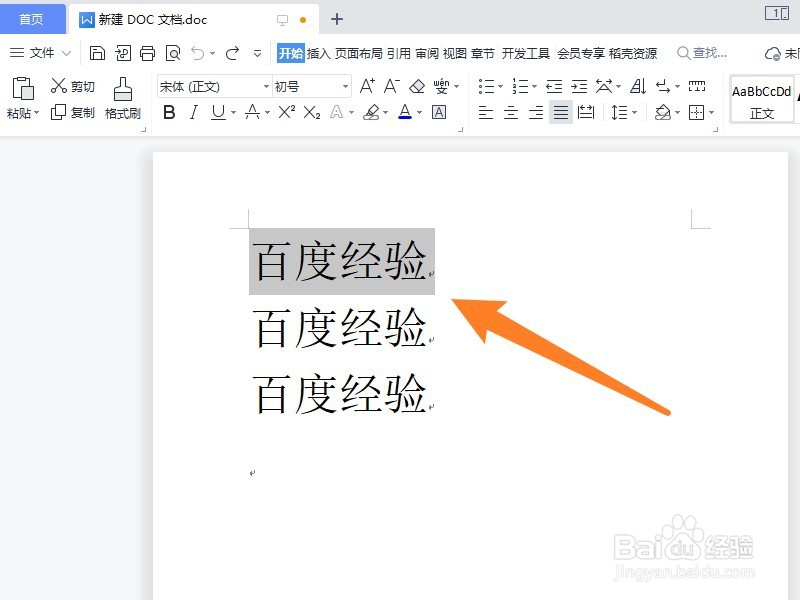This screenshot has width=800, height=600.
Task: Toggle Strikethrough formatting
Action: pos(252,112)
